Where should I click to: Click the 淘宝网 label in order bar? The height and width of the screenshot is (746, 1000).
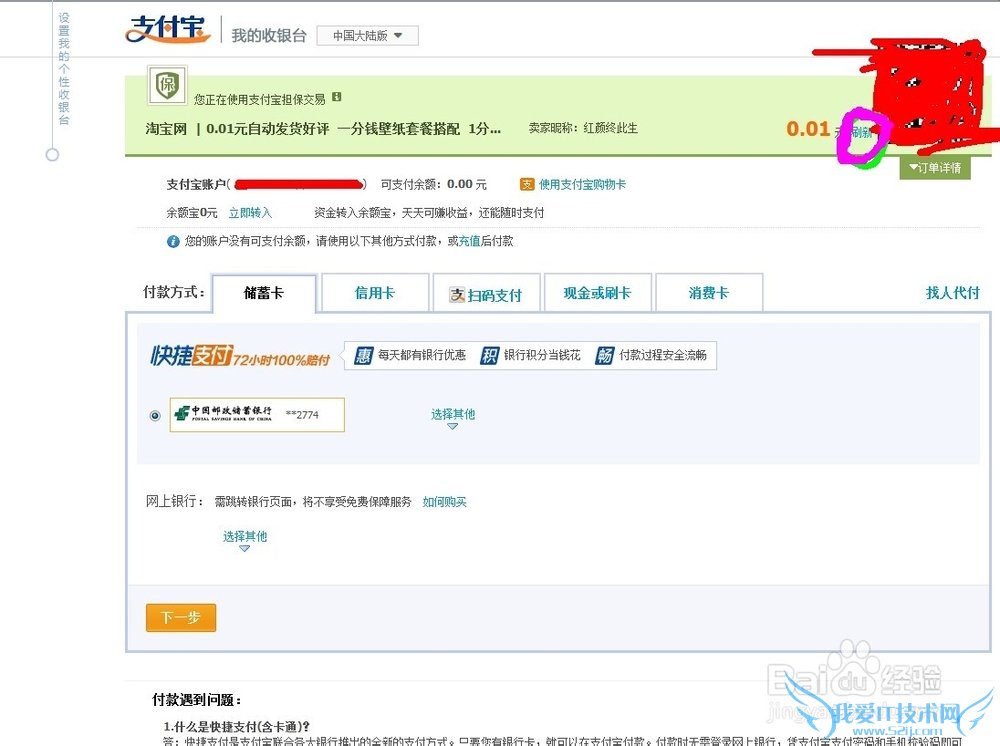pyautogui.click(x=166, y=129)
